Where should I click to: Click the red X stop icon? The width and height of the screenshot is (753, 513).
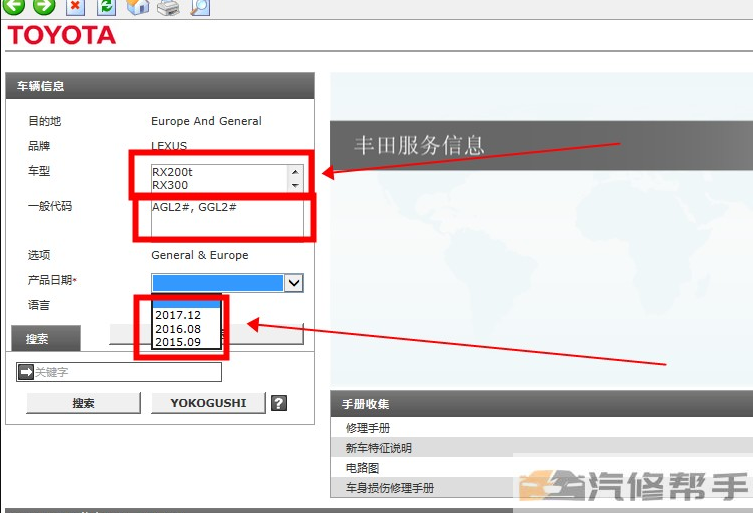click(x=75, y=7)
